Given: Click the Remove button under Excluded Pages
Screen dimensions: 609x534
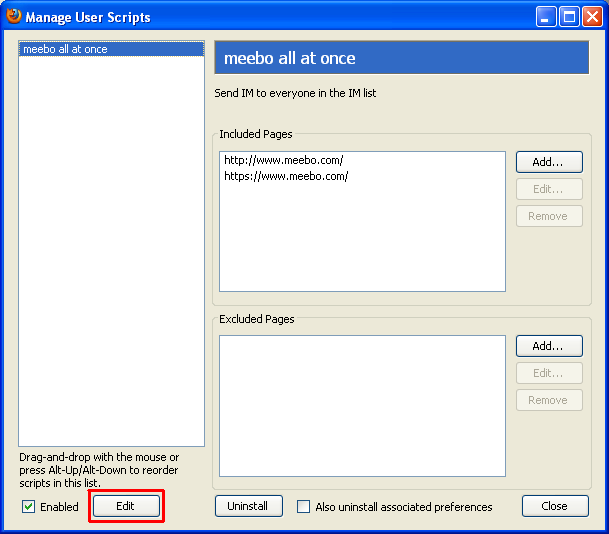Looking at the screenshot, I should click(549, 400).
